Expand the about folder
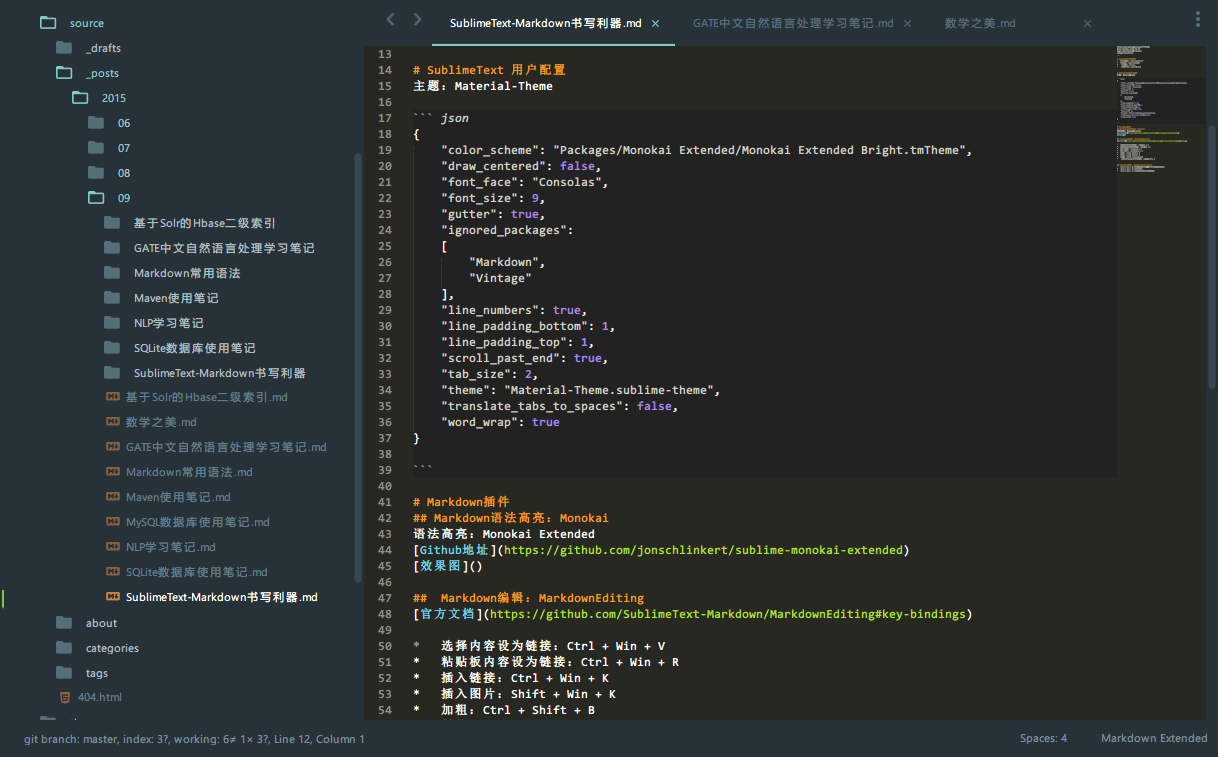Screen dimensions: 1218x757 click(101, 622)
